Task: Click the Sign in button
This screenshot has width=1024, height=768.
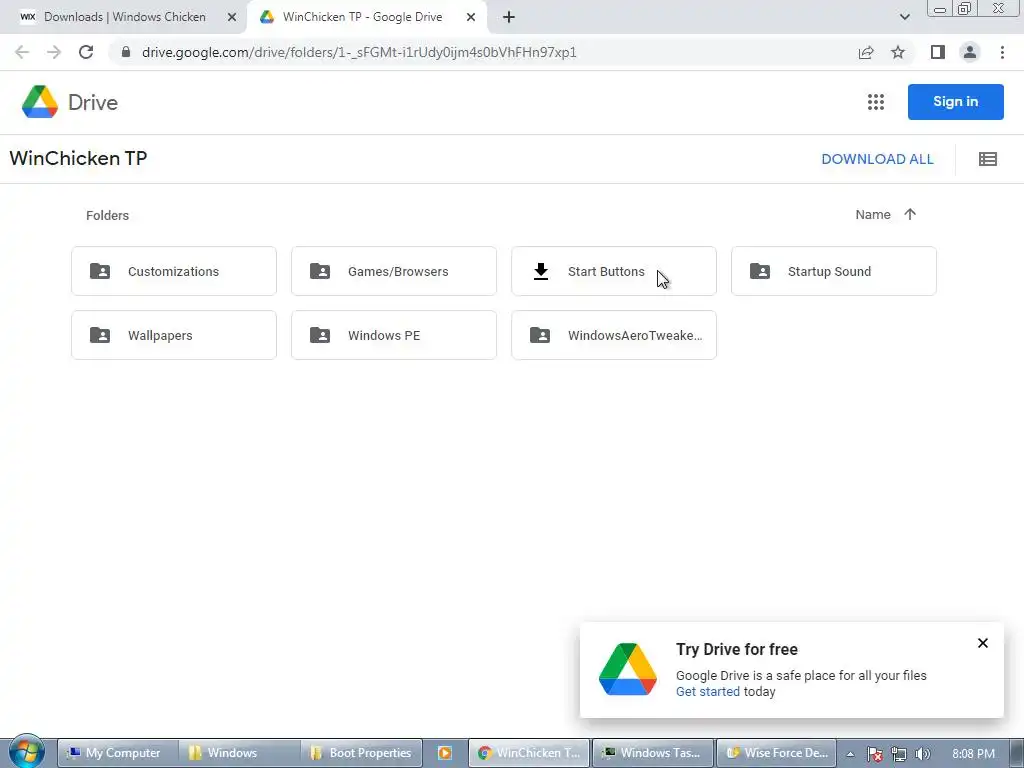Action: [x=955, y=101]
